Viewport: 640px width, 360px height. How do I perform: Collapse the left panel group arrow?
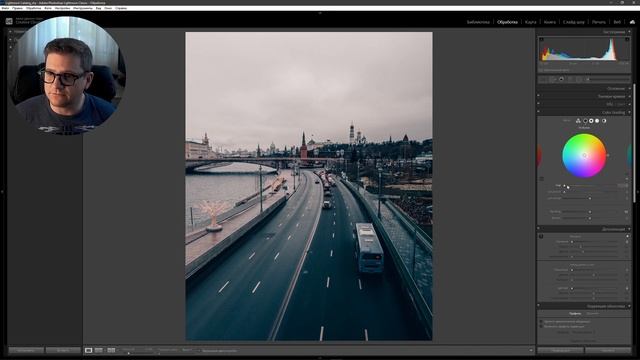coord(2,191)
